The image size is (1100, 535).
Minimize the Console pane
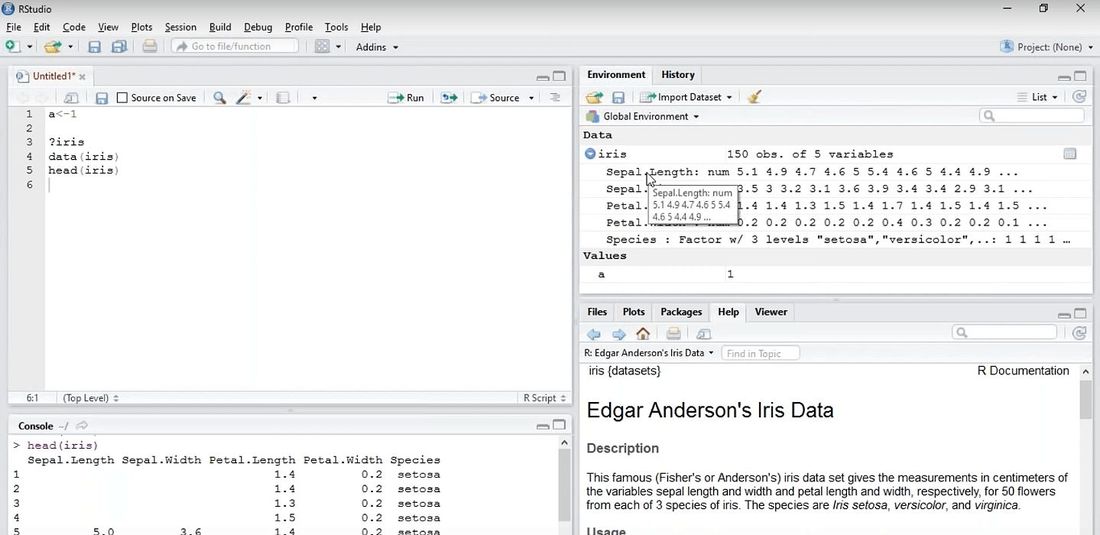(542, 426)
